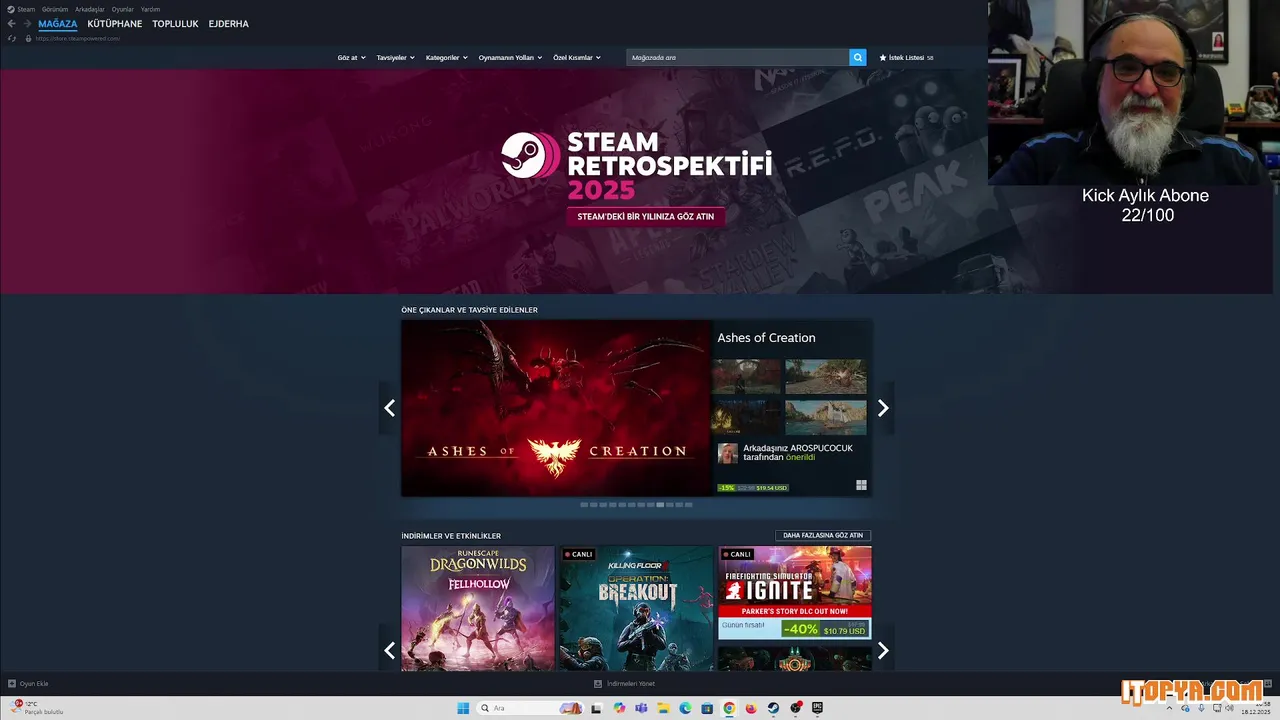The height and width of the screenshot is (720, 1280).
Task: Launch Copilot from the taskbar
Action: pos(619,708)
